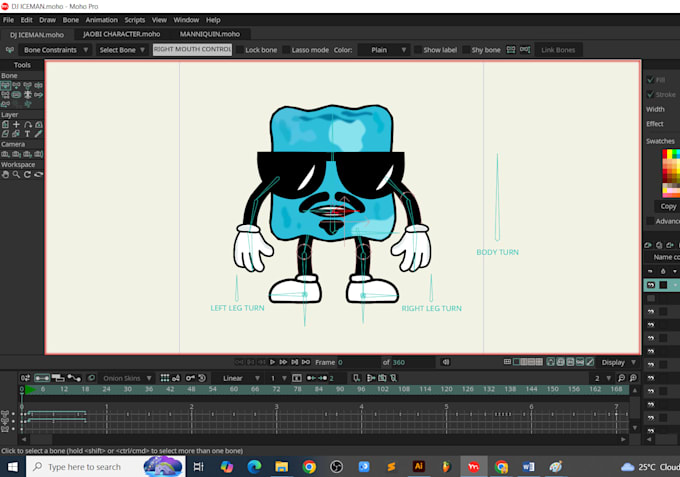Viewport: 680px width, 477px height.
Task: Open the Animation menu
Action: click(x=101, y=20)
